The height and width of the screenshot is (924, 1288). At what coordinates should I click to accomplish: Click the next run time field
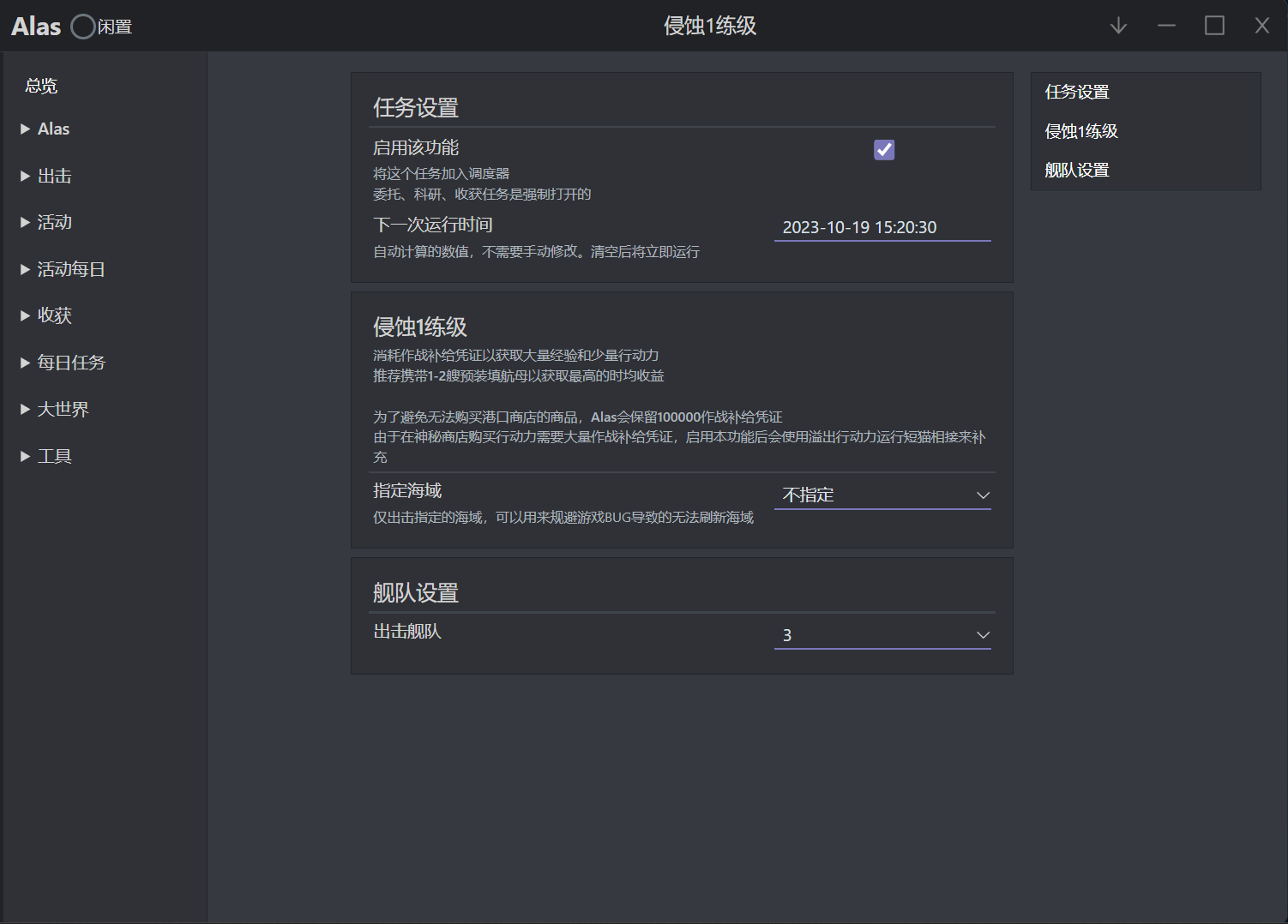[882, 227]
